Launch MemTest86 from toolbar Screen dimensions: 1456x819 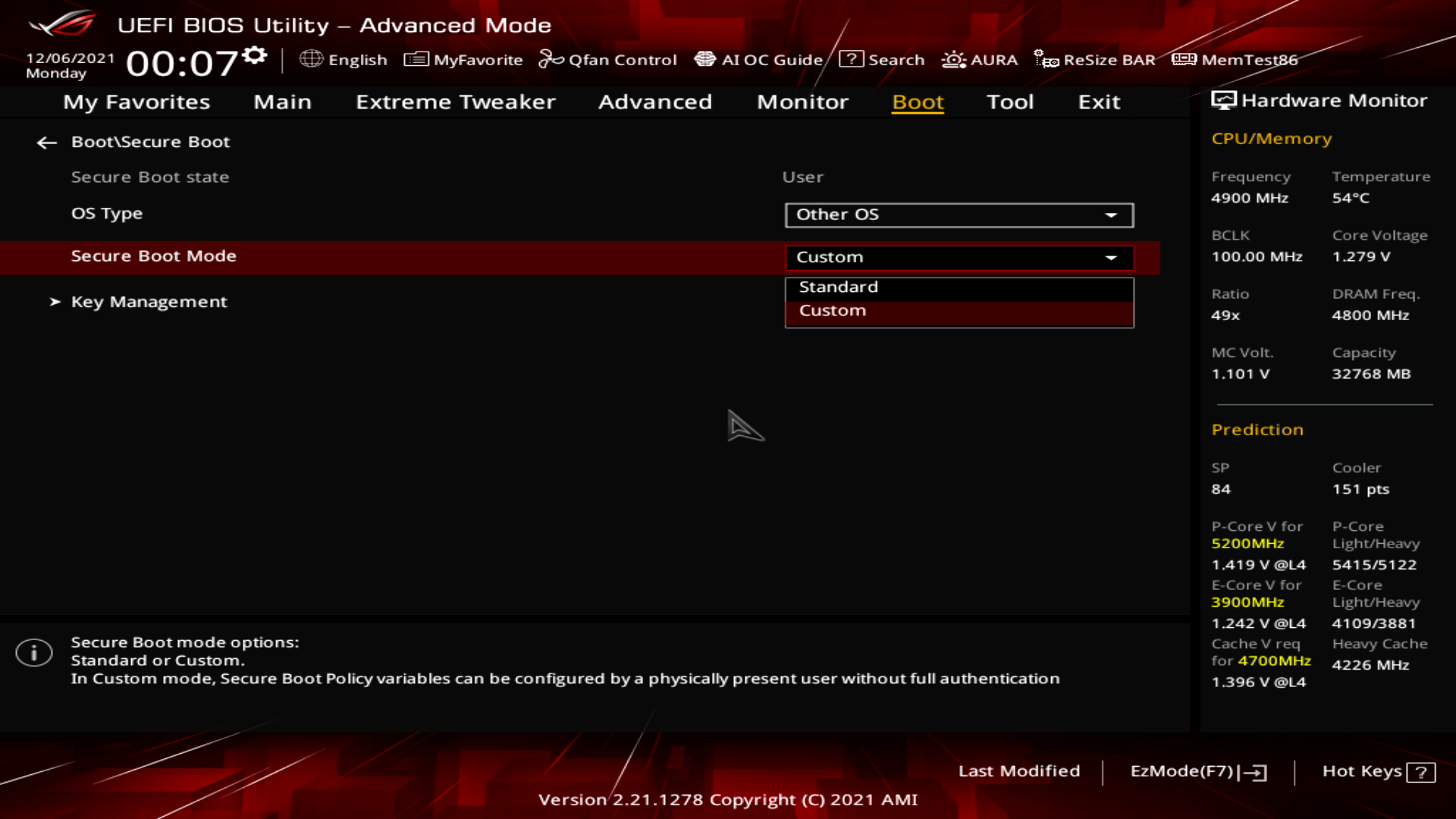[x=1235, y=60]
